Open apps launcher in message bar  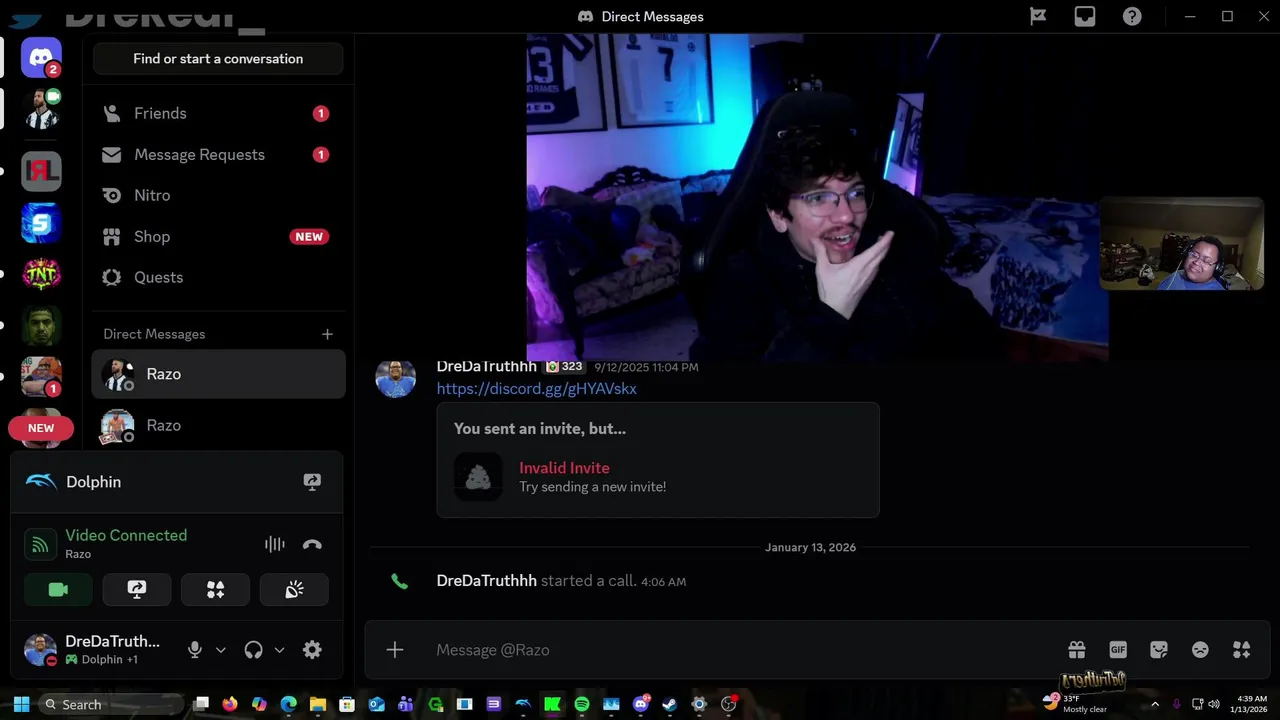(x=1241, y=650)
